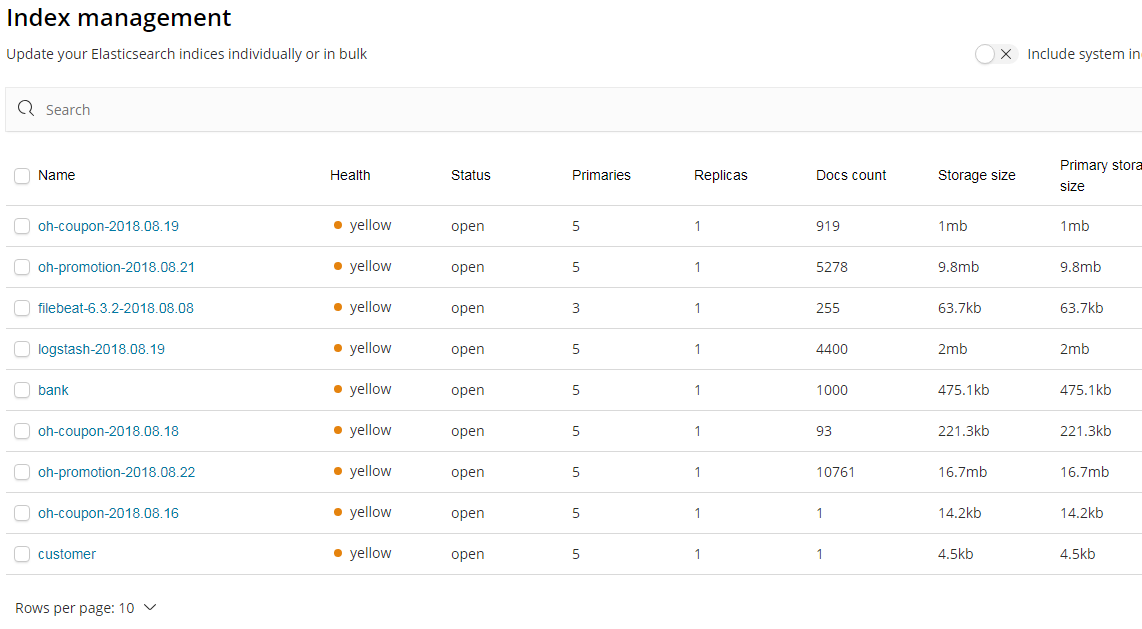Toggle the Include system indices switch

pos(995,54)
